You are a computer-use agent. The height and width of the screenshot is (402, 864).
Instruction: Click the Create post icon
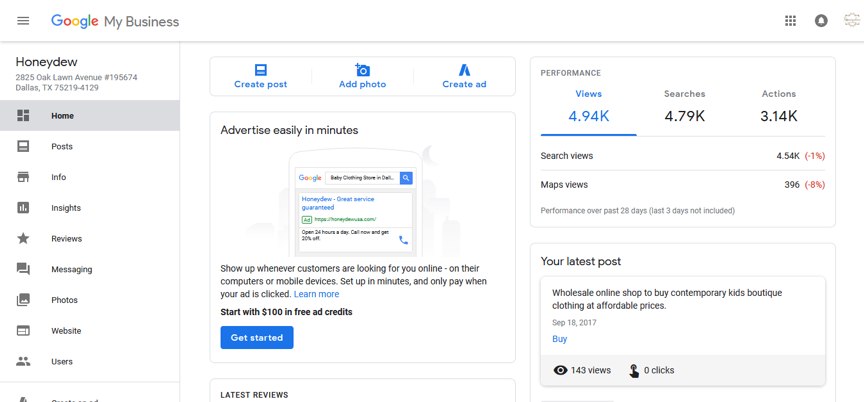(261, 70)
